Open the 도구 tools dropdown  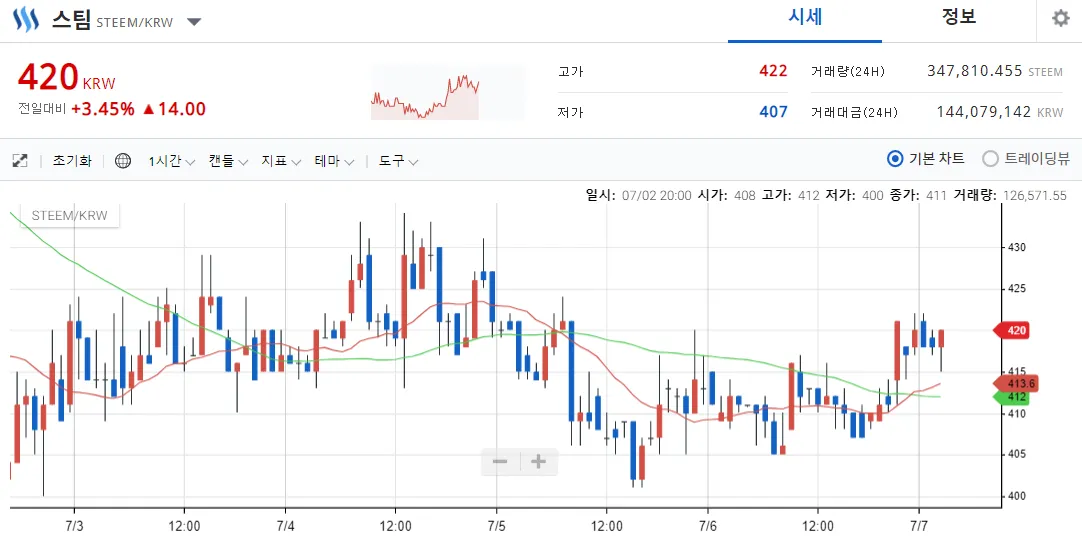tap(398, 161)
